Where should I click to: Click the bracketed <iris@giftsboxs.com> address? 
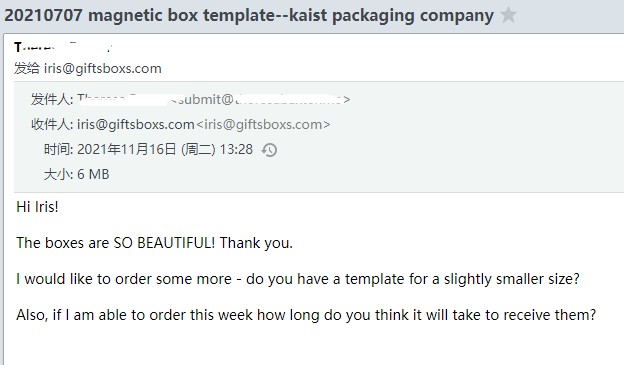coord(263,125)
